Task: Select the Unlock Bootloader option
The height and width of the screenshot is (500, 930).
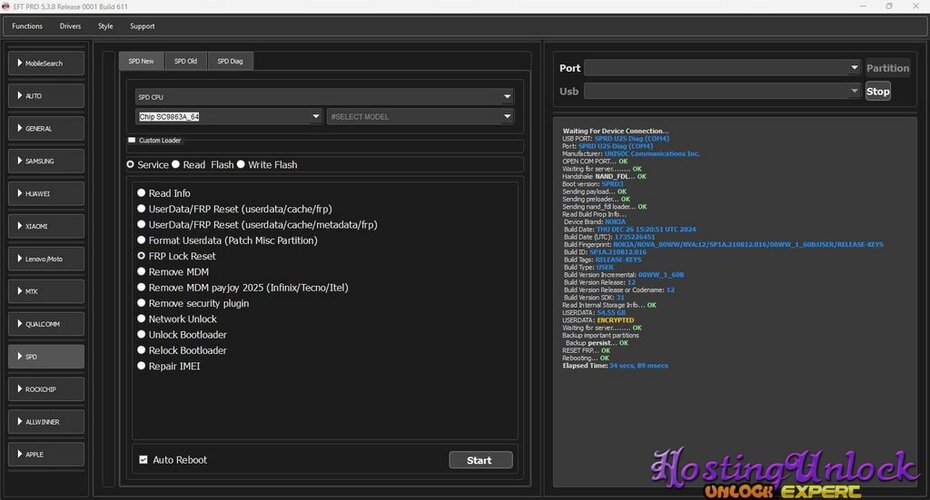Action: click(x=141, y=335)
